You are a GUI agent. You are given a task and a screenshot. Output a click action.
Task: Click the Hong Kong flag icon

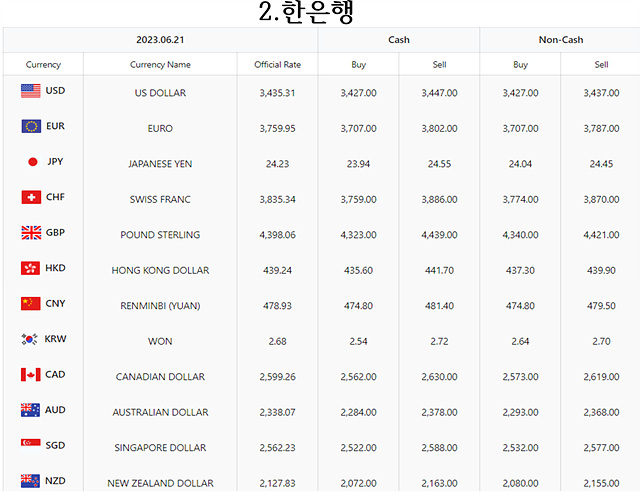[x=30, y=268]
